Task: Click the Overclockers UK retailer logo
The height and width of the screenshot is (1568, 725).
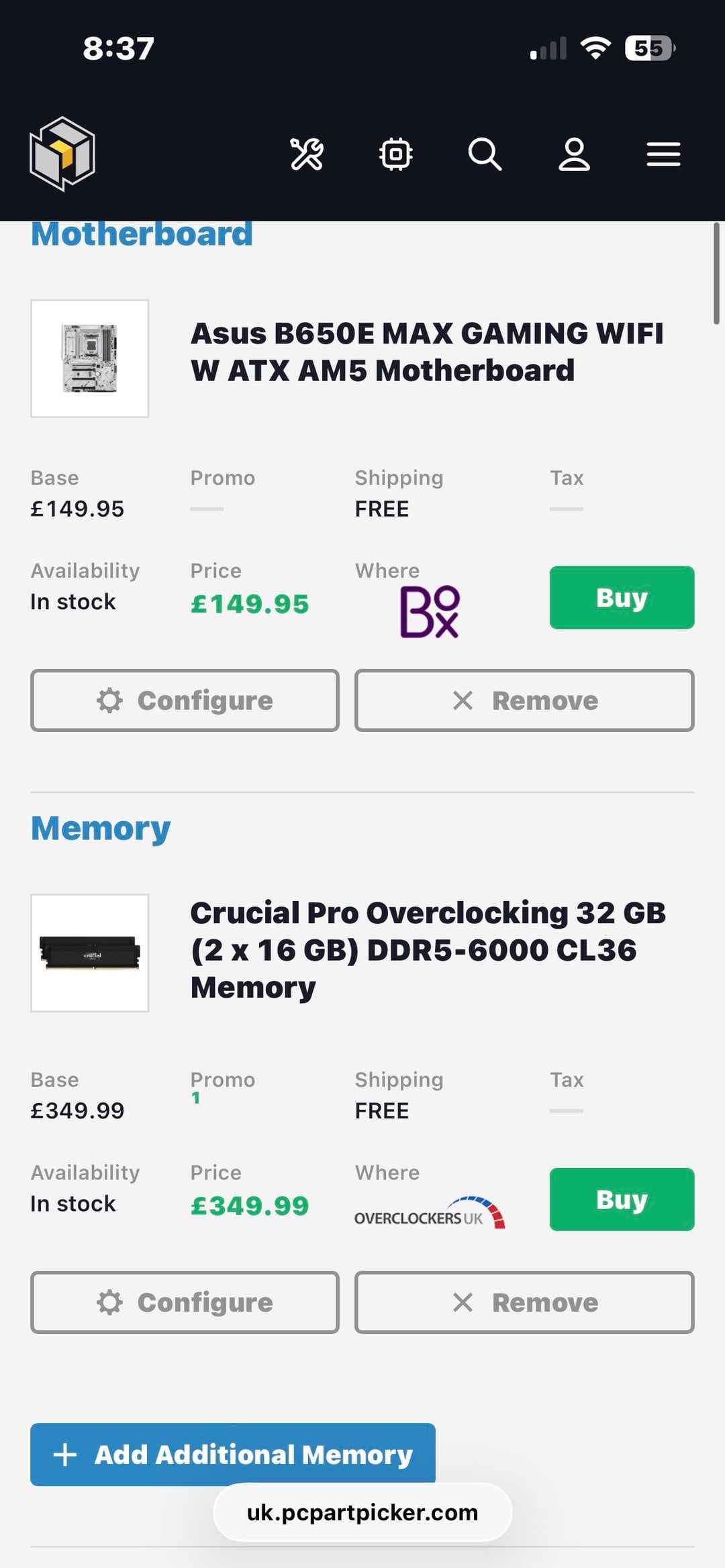Action: coord(430,1212)
